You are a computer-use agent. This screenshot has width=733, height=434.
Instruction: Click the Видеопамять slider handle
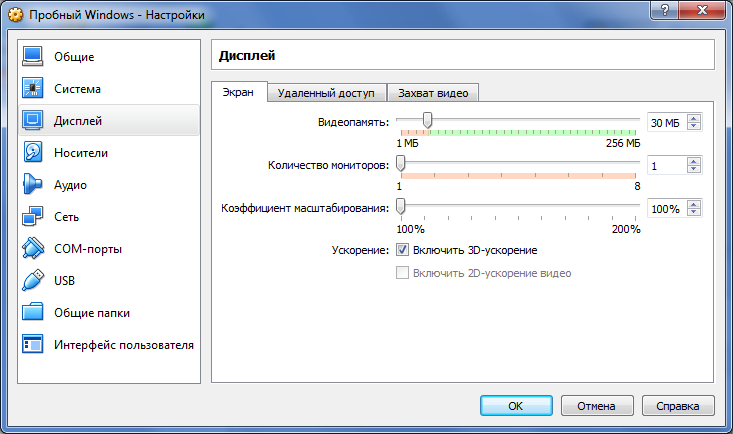427,121
